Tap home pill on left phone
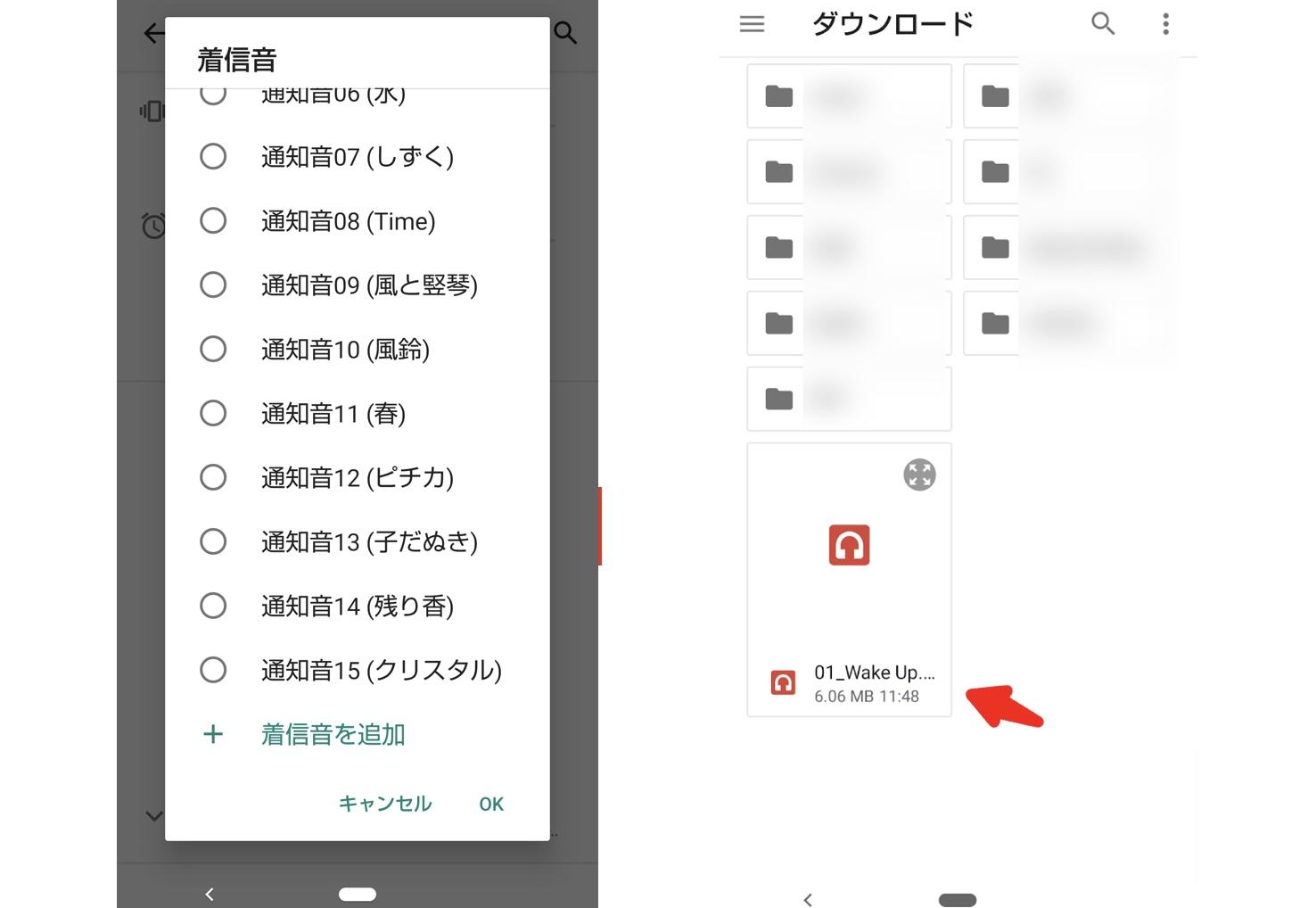The height and width of the screenshot is (908, 1316). tap(358, 895)
